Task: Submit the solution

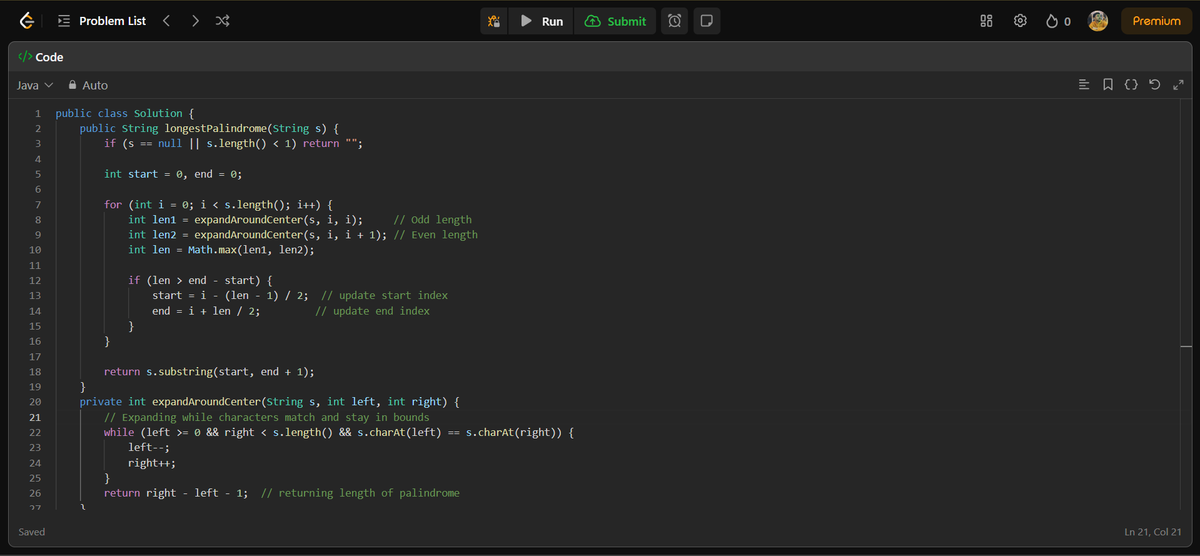Action: coord(615,21)
